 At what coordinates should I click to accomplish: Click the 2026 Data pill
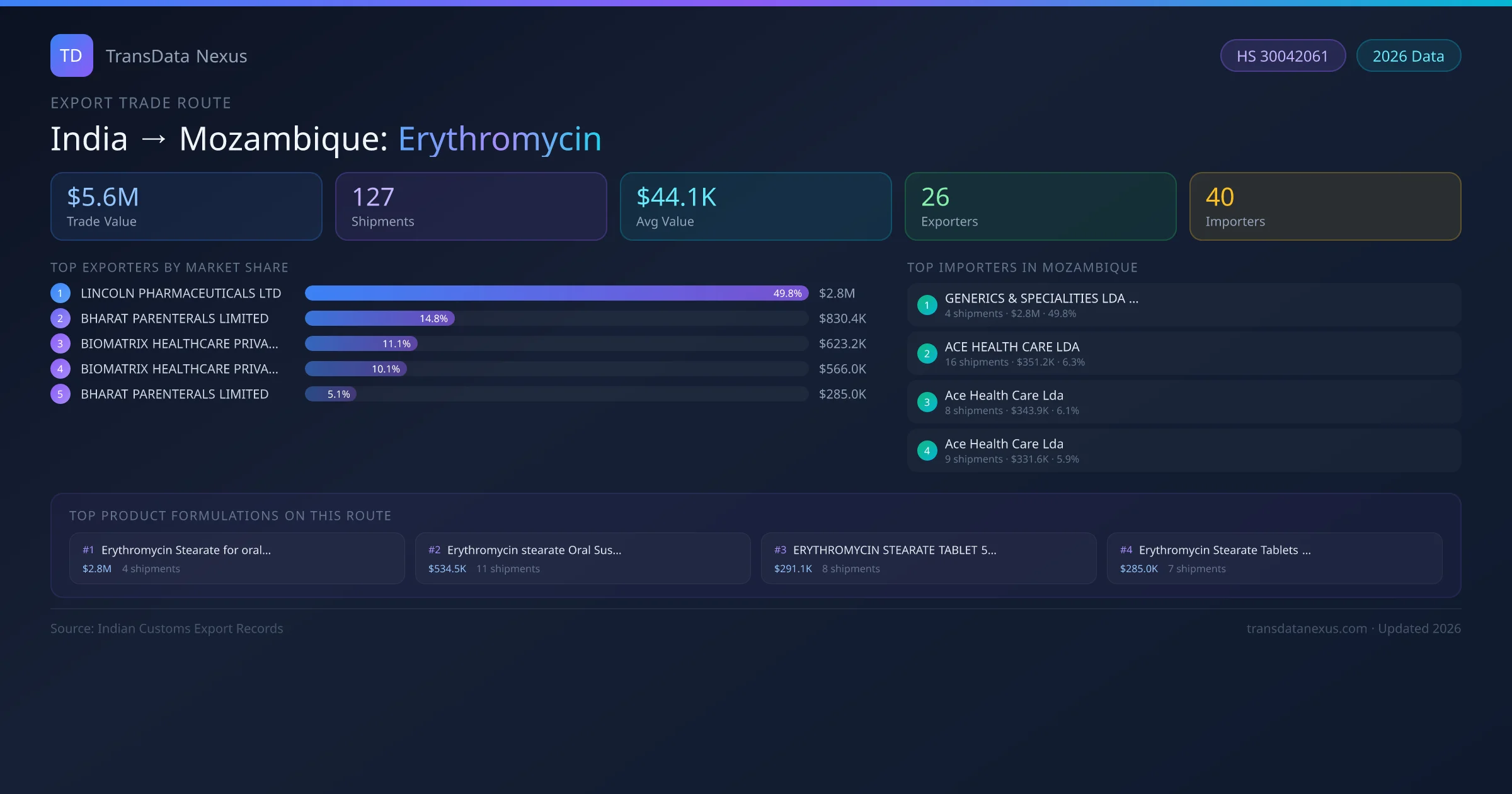tap(1408, 56)
